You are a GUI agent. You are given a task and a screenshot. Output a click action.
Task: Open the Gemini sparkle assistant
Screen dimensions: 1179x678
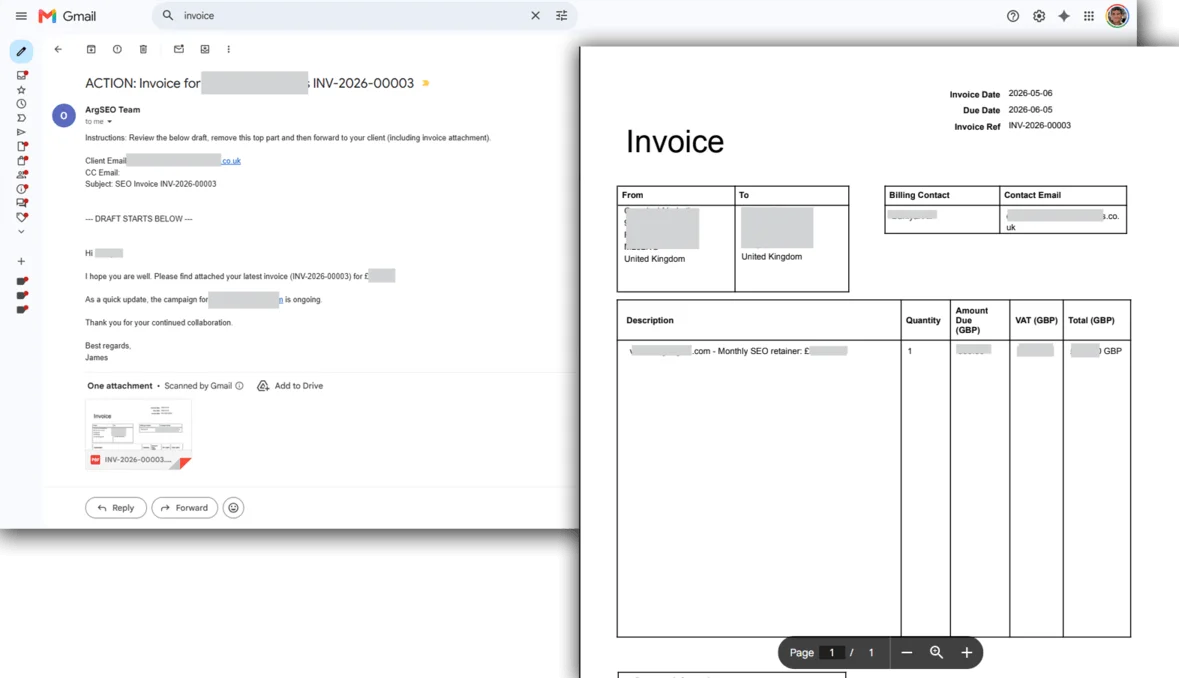pyautogui.click(x=1064, y=16)
